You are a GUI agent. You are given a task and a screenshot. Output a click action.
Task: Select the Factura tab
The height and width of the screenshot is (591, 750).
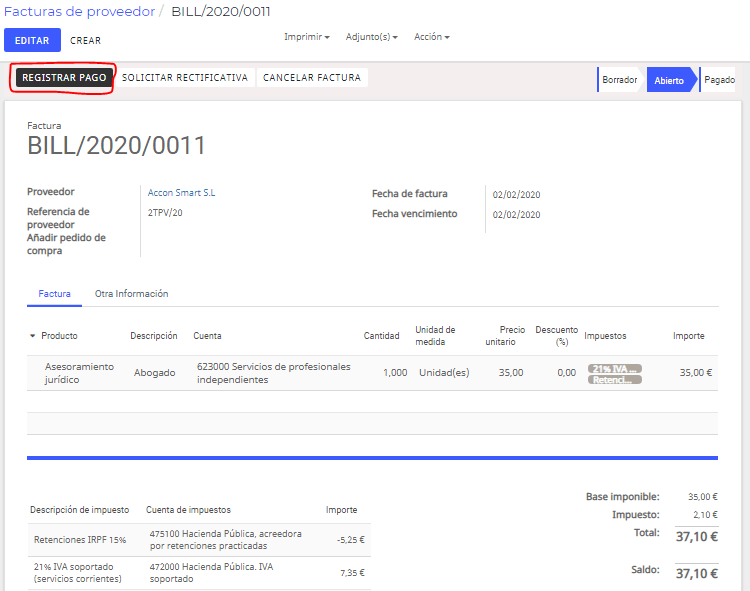(55, 294)
